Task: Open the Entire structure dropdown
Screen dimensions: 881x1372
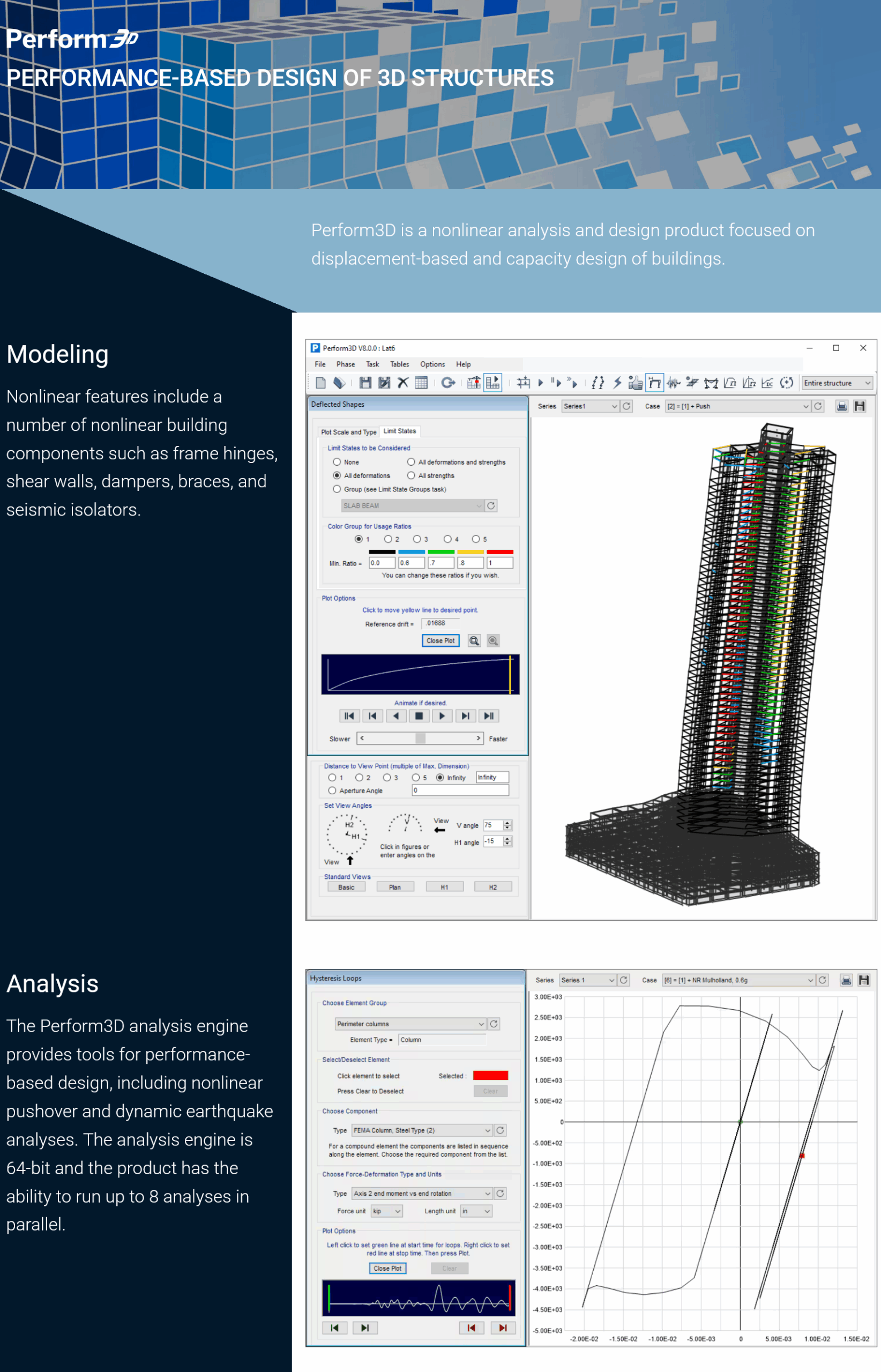Action: 837,383
